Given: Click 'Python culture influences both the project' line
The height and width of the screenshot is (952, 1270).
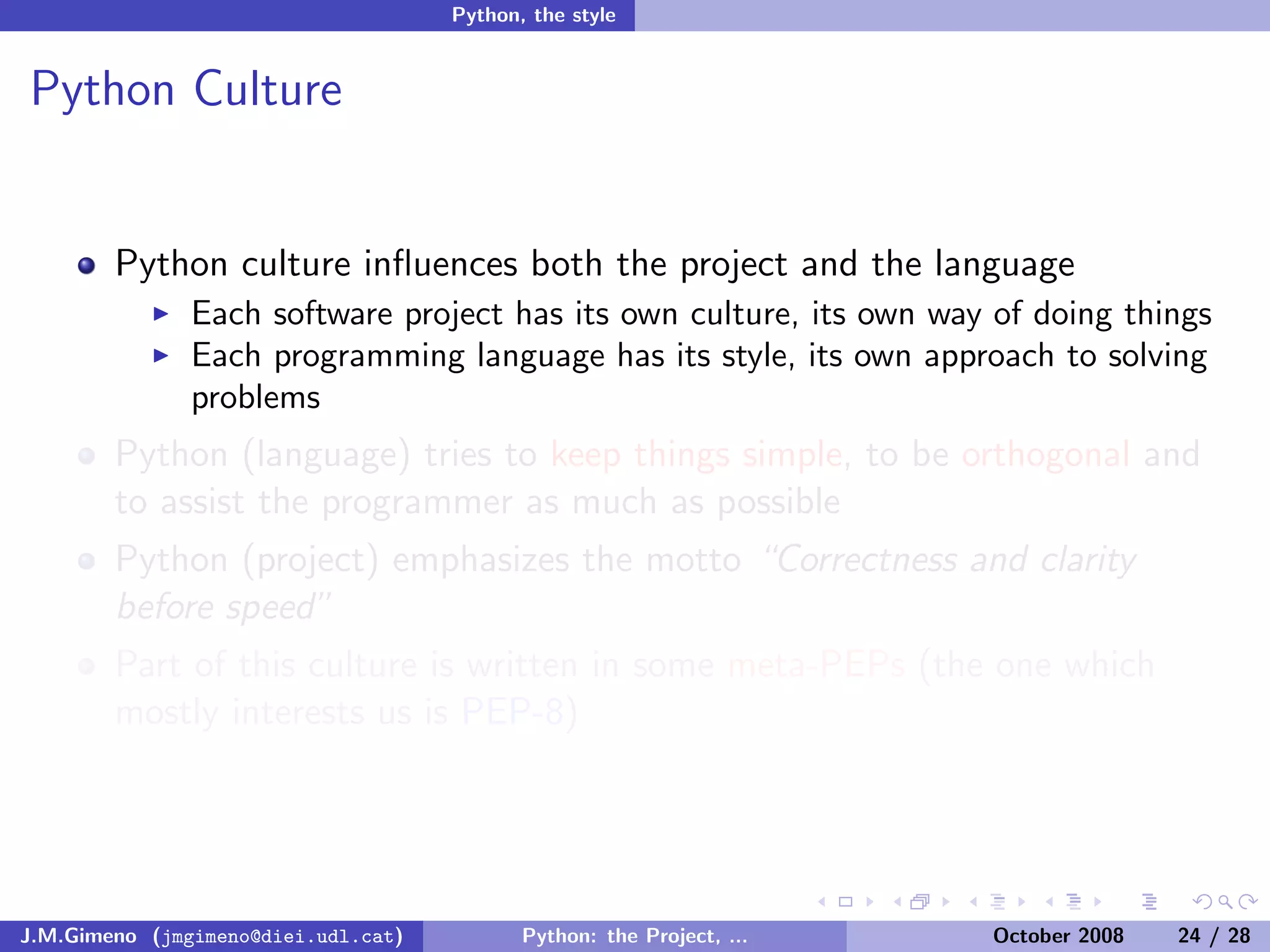Looking at the screenshot, I should click(x=595, y=265).
